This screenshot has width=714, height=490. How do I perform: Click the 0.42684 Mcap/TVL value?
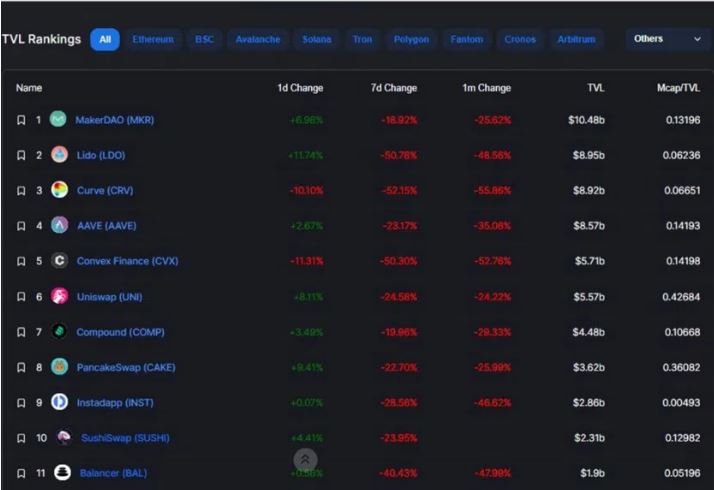681,297
